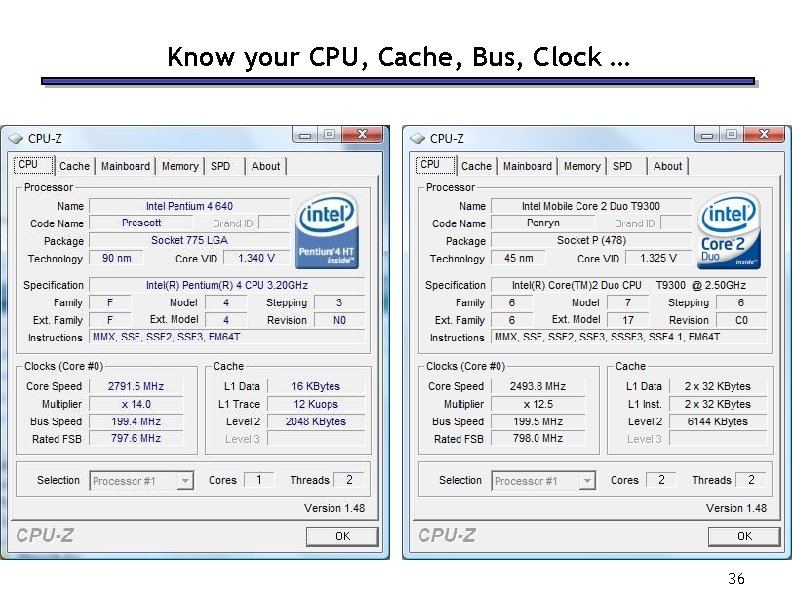
Task: Click the 45 nm technology value
Action: [518, 258]
